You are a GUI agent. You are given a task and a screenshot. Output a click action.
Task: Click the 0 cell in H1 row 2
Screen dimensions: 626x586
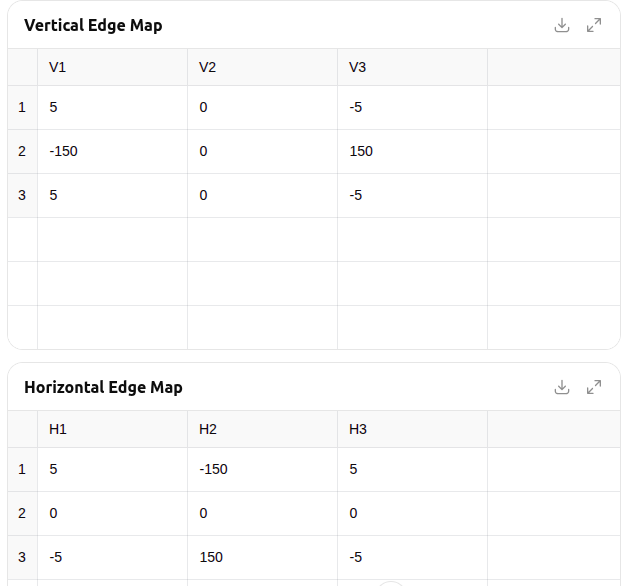click(x=113, y=513)
